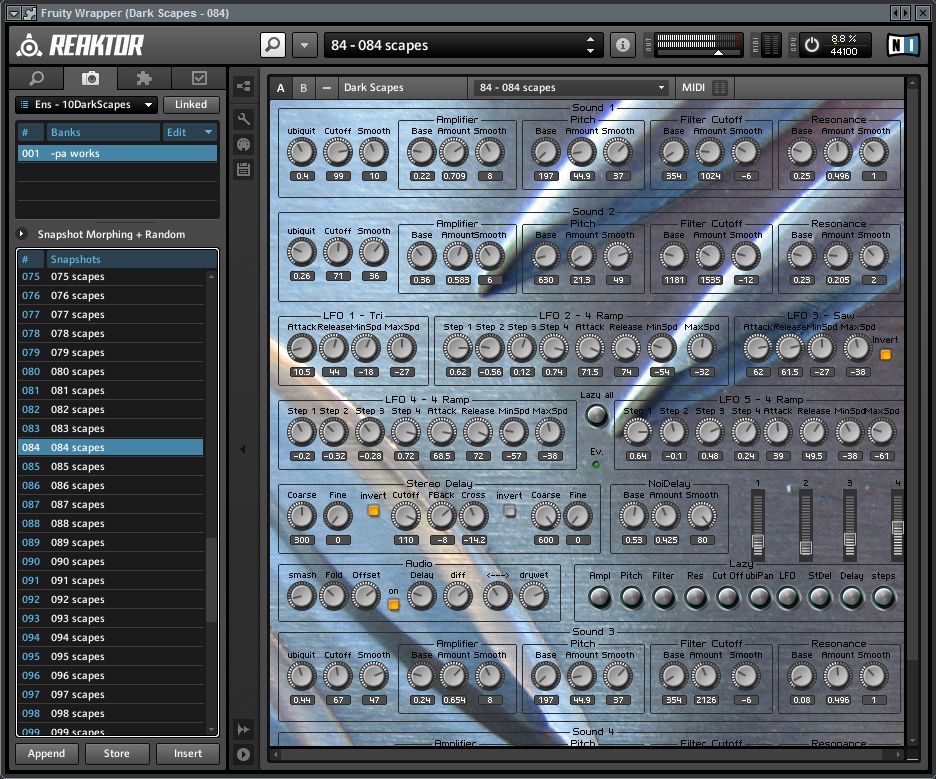
Task: Toggle the first Stereo Delay invert button
Action: (373, 511)
